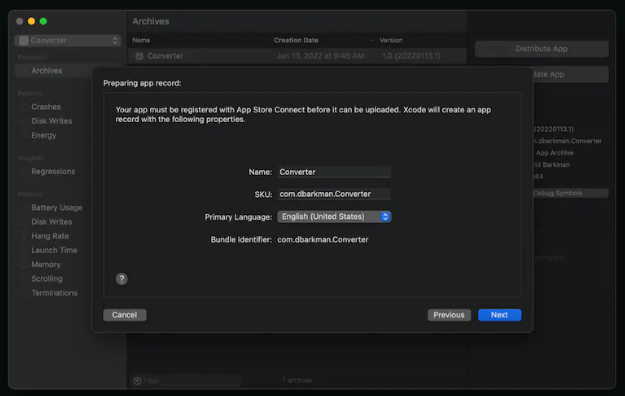Image resolution: width=625 pixels, height=396 pixels.
Task: Open Launch Time metrics
Action: (x=54, y=250)
